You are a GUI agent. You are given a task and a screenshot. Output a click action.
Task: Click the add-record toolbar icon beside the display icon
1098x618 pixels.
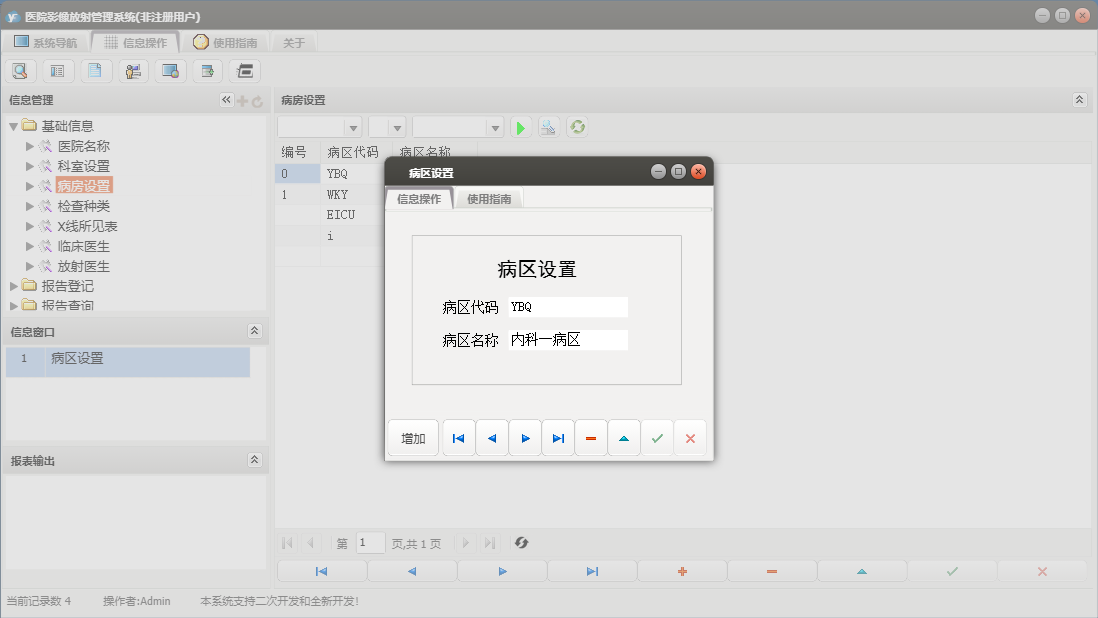click(x=206, y=70)
